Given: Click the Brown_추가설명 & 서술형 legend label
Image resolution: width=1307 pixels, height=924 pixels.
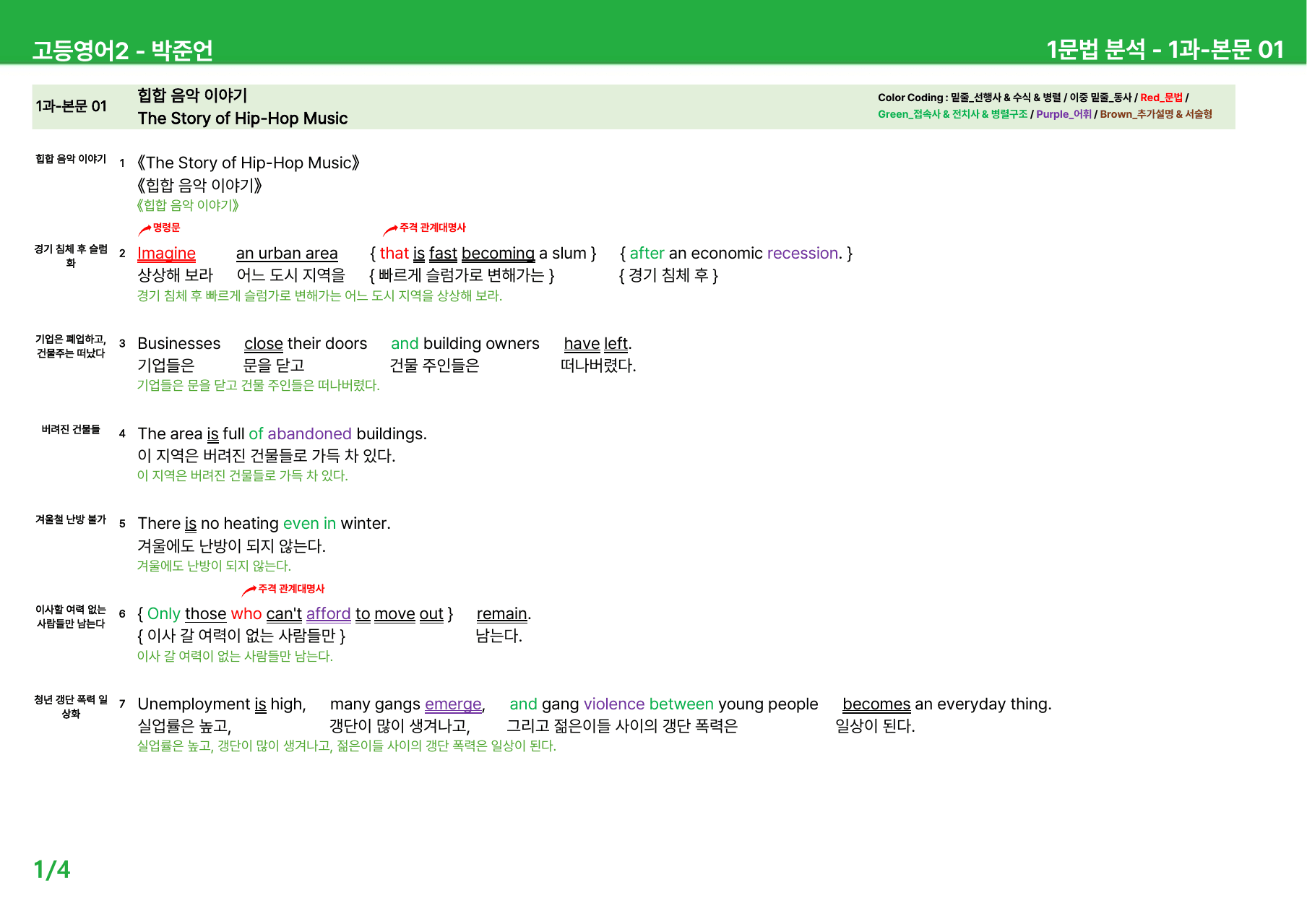Looking at the screenshot, I should [1156, 114].
